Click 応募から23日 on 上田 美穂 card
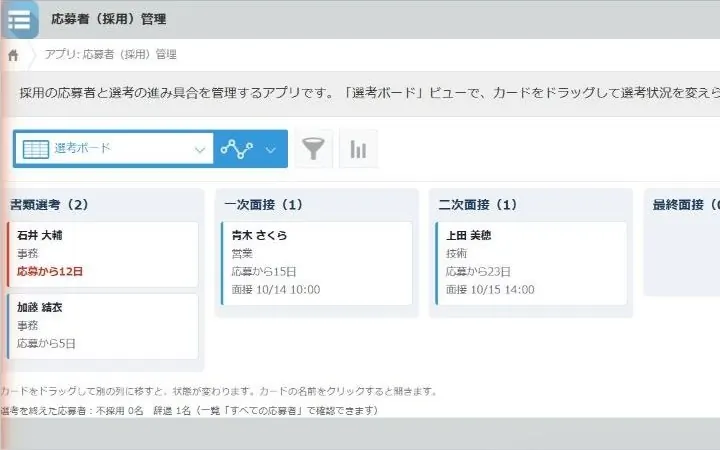This screenshot has height=450, width=720. (x=478, y=271)
